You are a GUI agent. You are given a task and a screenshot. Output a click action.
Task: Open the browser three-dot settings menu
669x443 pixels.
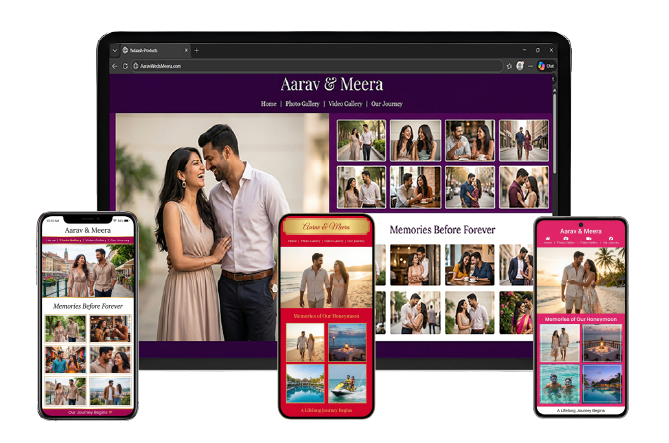click(x=530, y=66)
